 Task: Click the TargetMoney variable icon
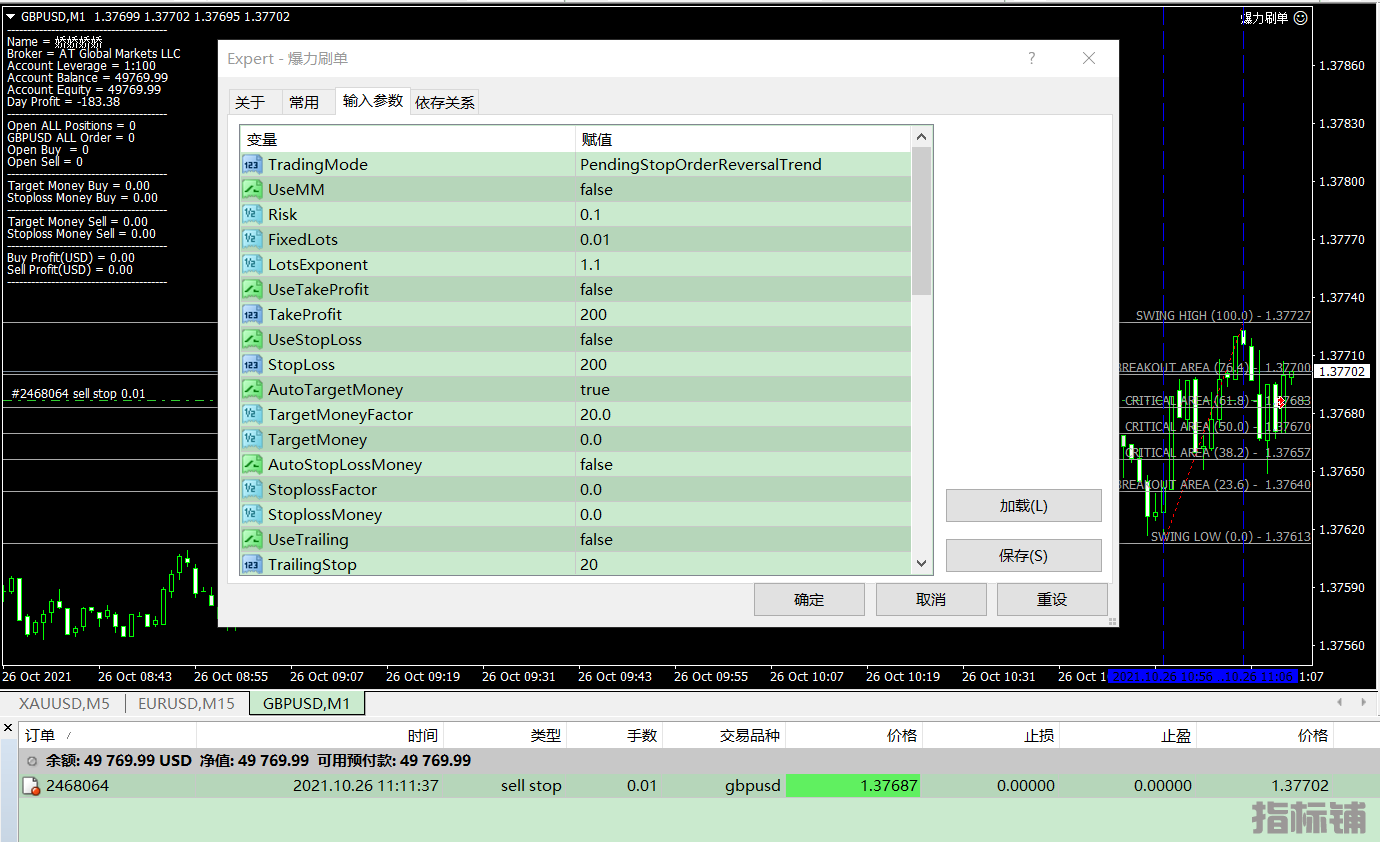[252, 440]
